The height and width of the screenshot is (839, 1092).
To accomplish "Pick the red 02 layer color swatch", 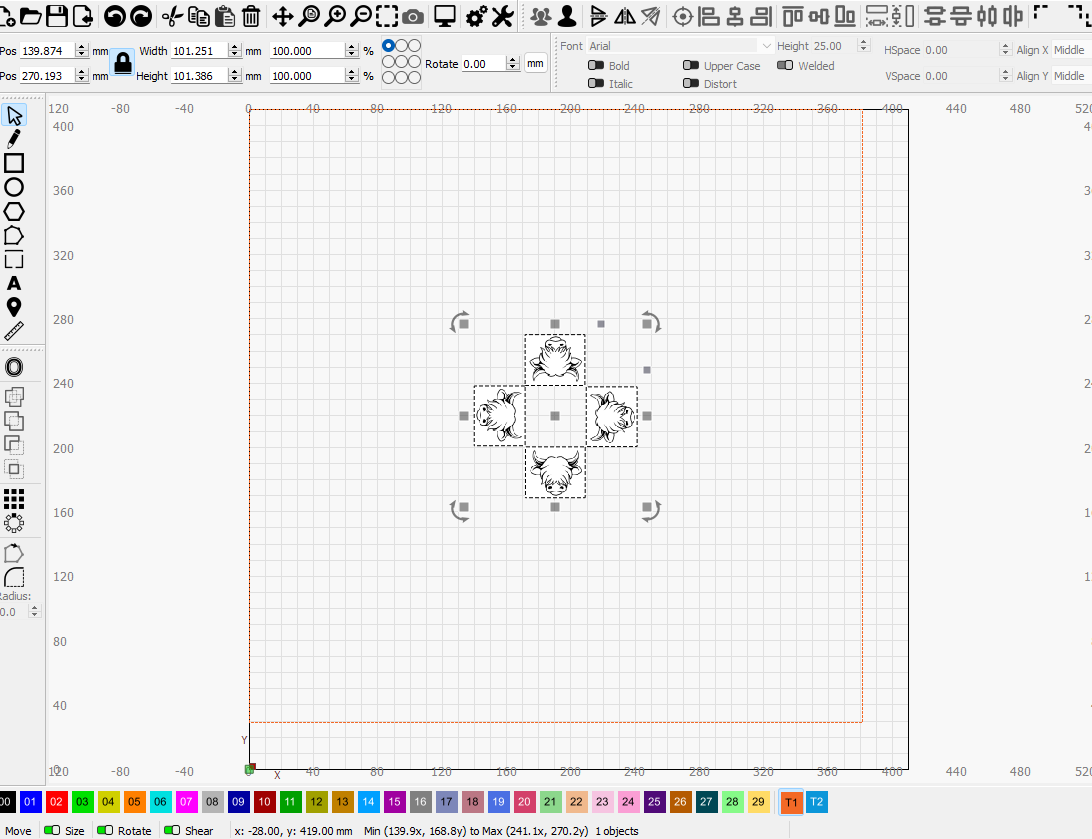I will pyautogui.click(x=56, y=802).
